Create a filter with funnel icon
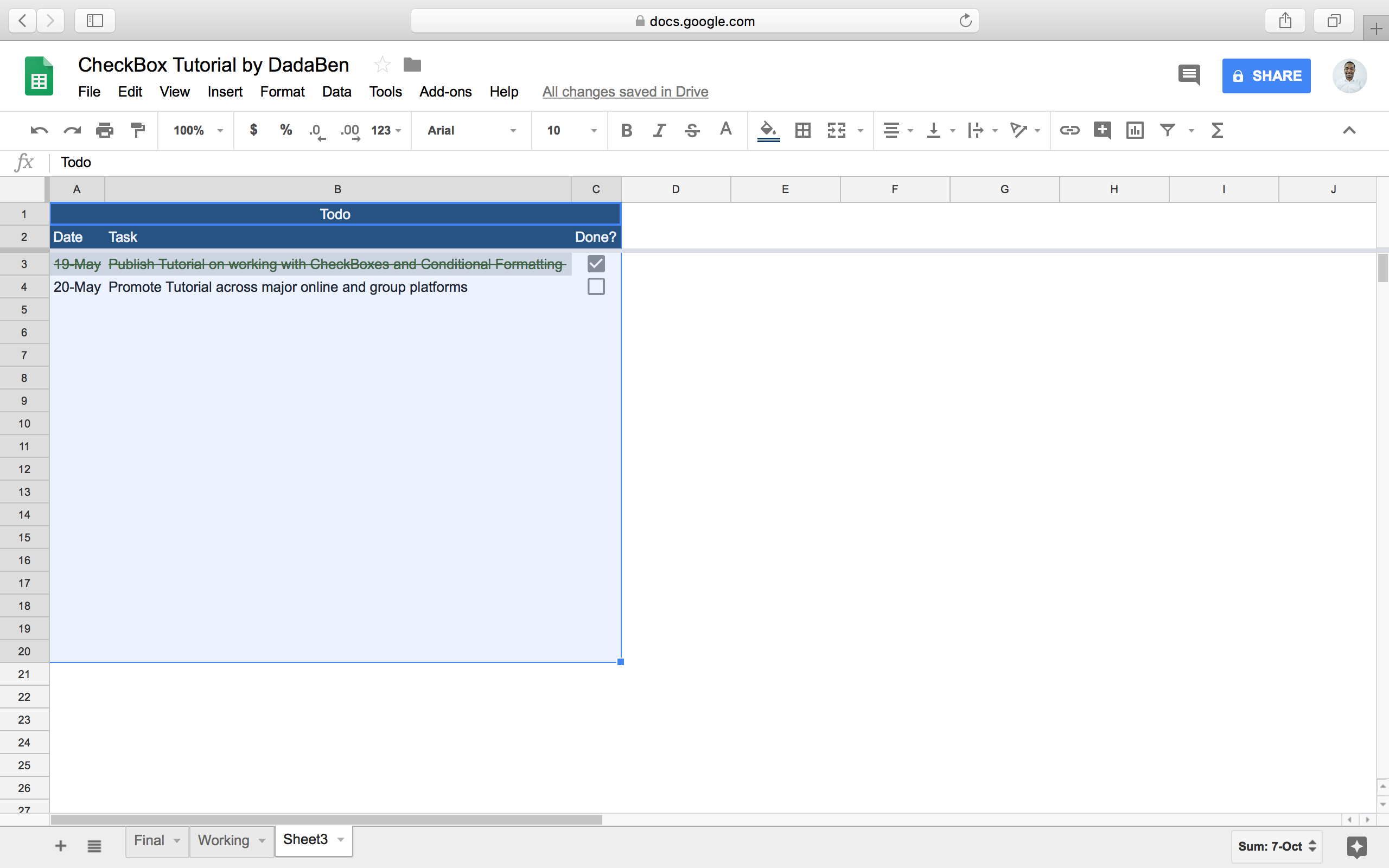 [1168, 130]
